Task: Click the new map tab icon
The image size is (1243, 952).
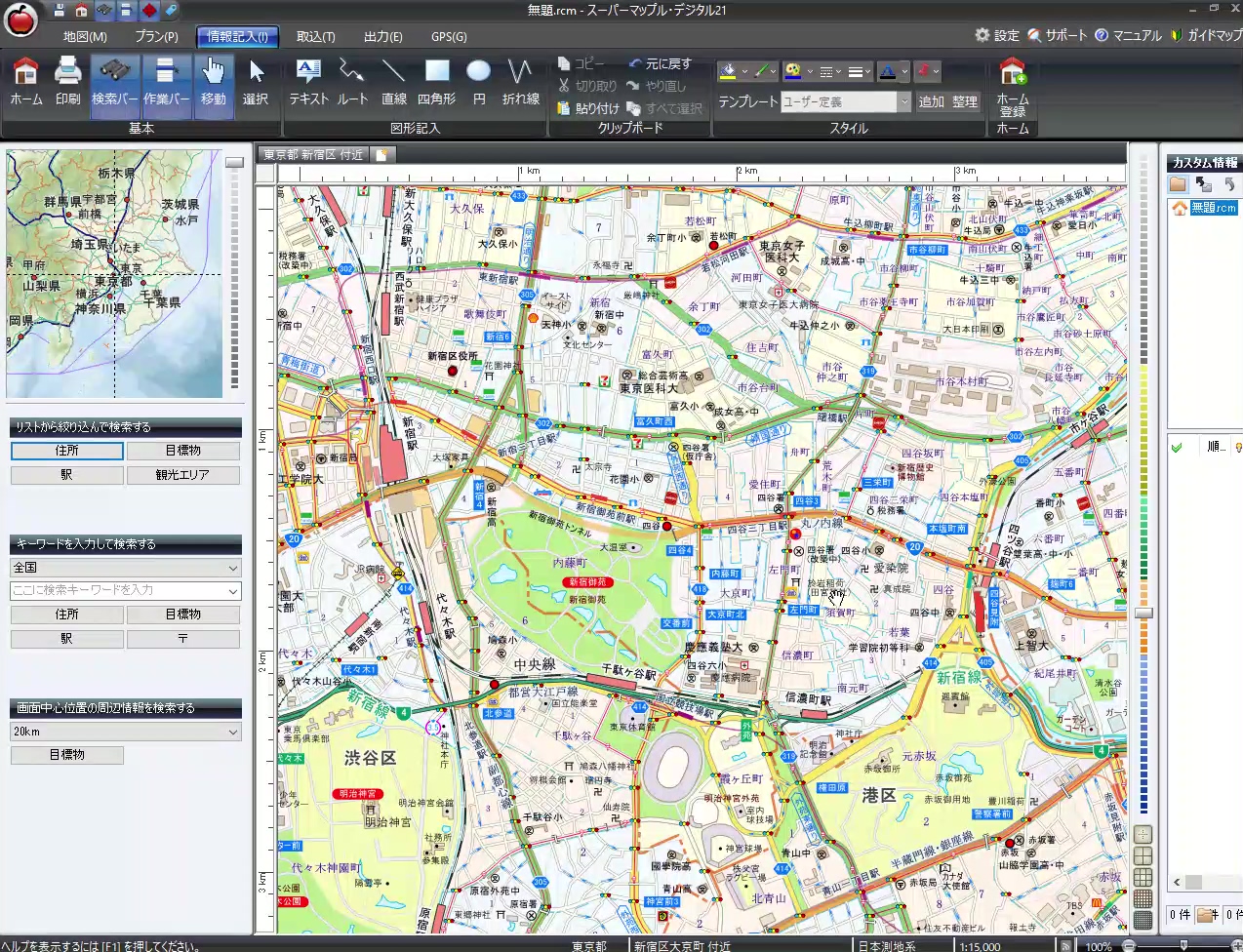Action: pyautogui.click(x=381, y=154)
